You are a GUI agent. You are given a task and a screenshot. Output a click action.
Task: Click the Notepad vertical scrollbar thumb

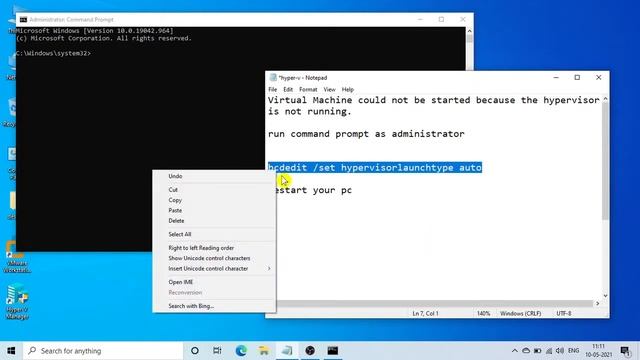pos(605,161)
